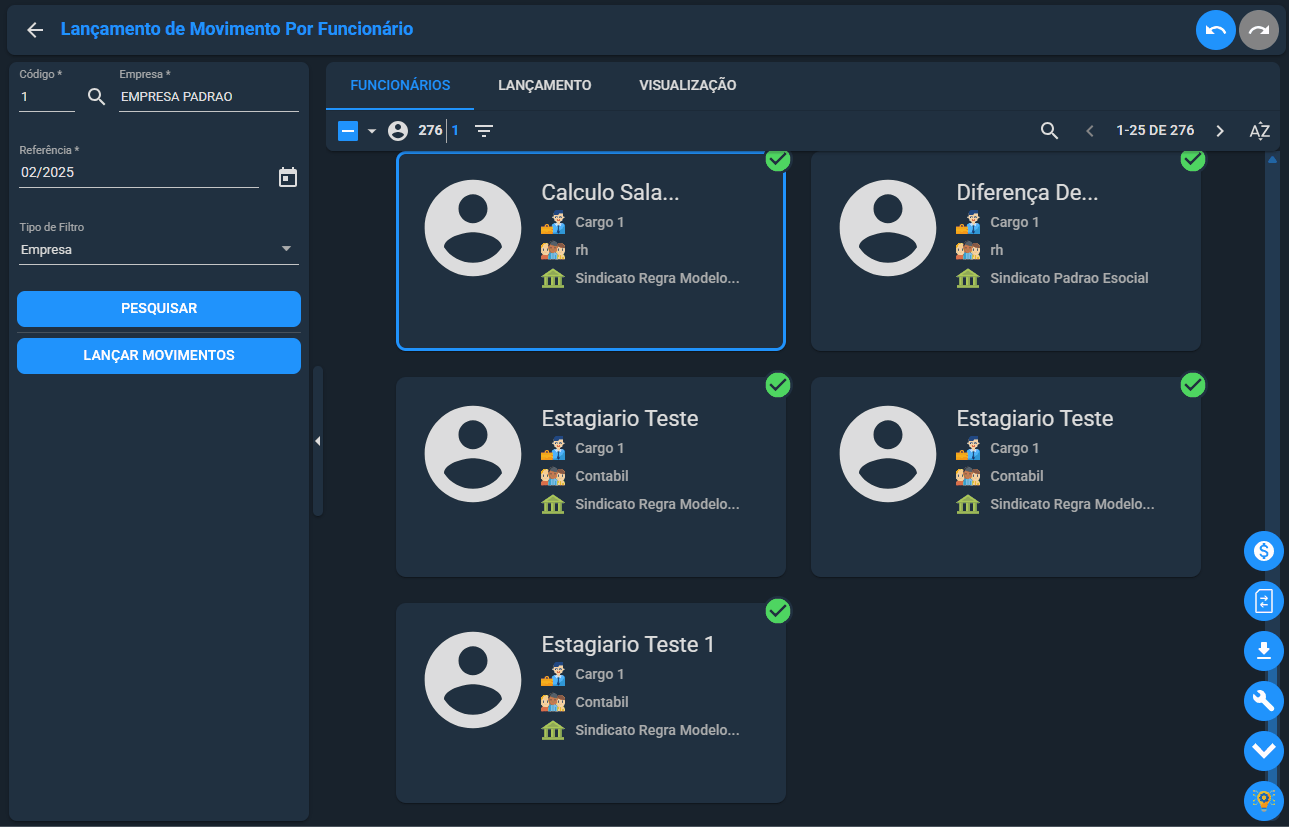Click the Código input field
The width and height of the screenshot is (1289, 827).
(47, 98)
